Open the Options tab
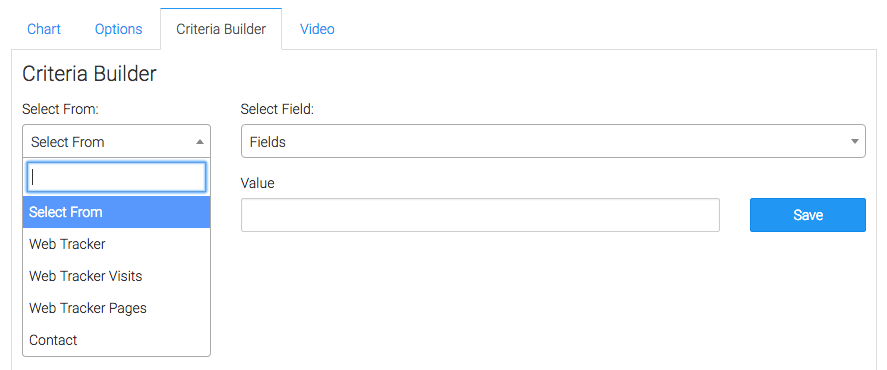The width and height of the screenshot is (887, 370). 118,29
